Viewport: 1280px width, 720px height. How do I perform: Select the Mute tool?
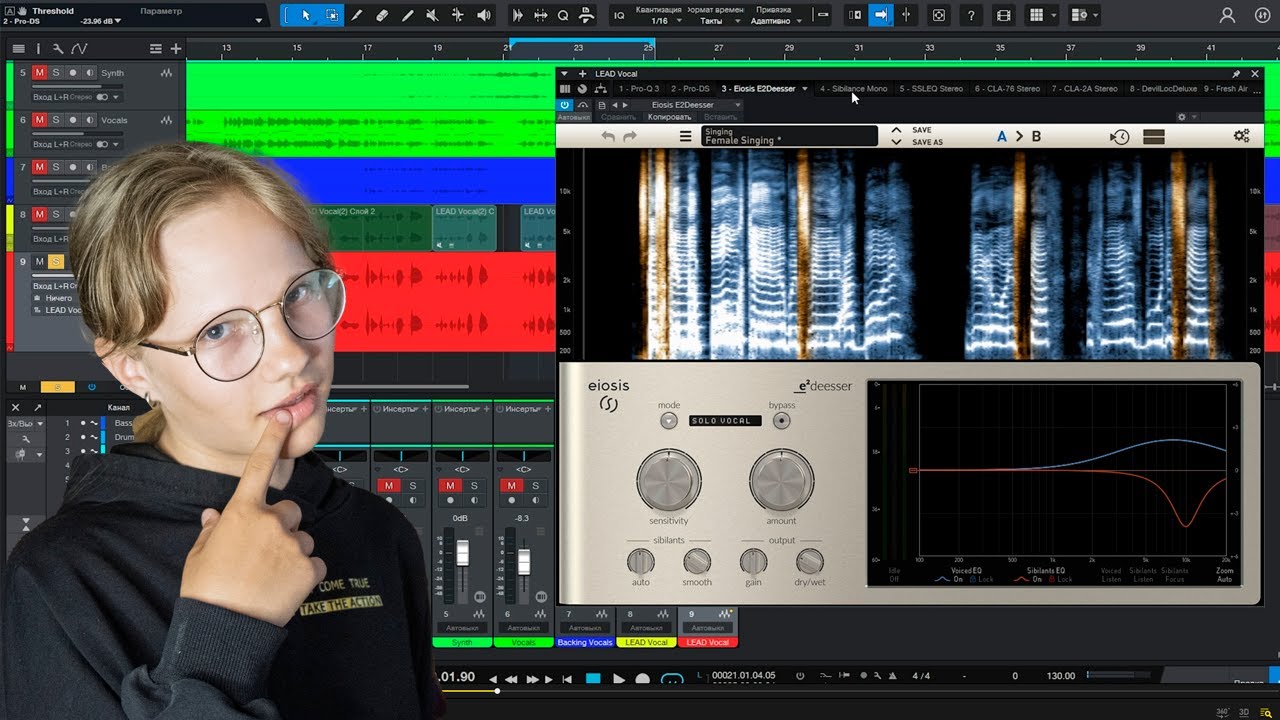(x=433, y=15)
